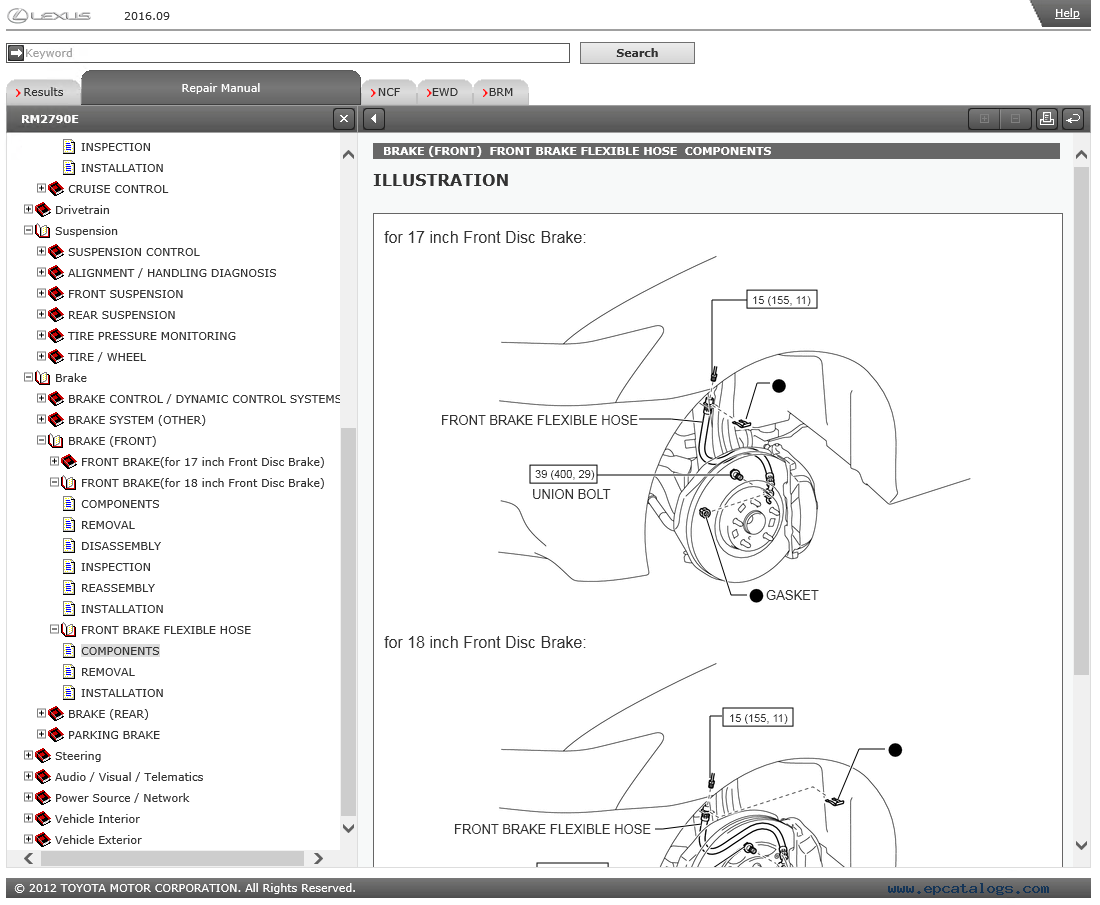This screenshot has height=905, width=1100.
Task: Click the Audio / Visual / Telematics book icon
Action: click(x=43, y=777)
